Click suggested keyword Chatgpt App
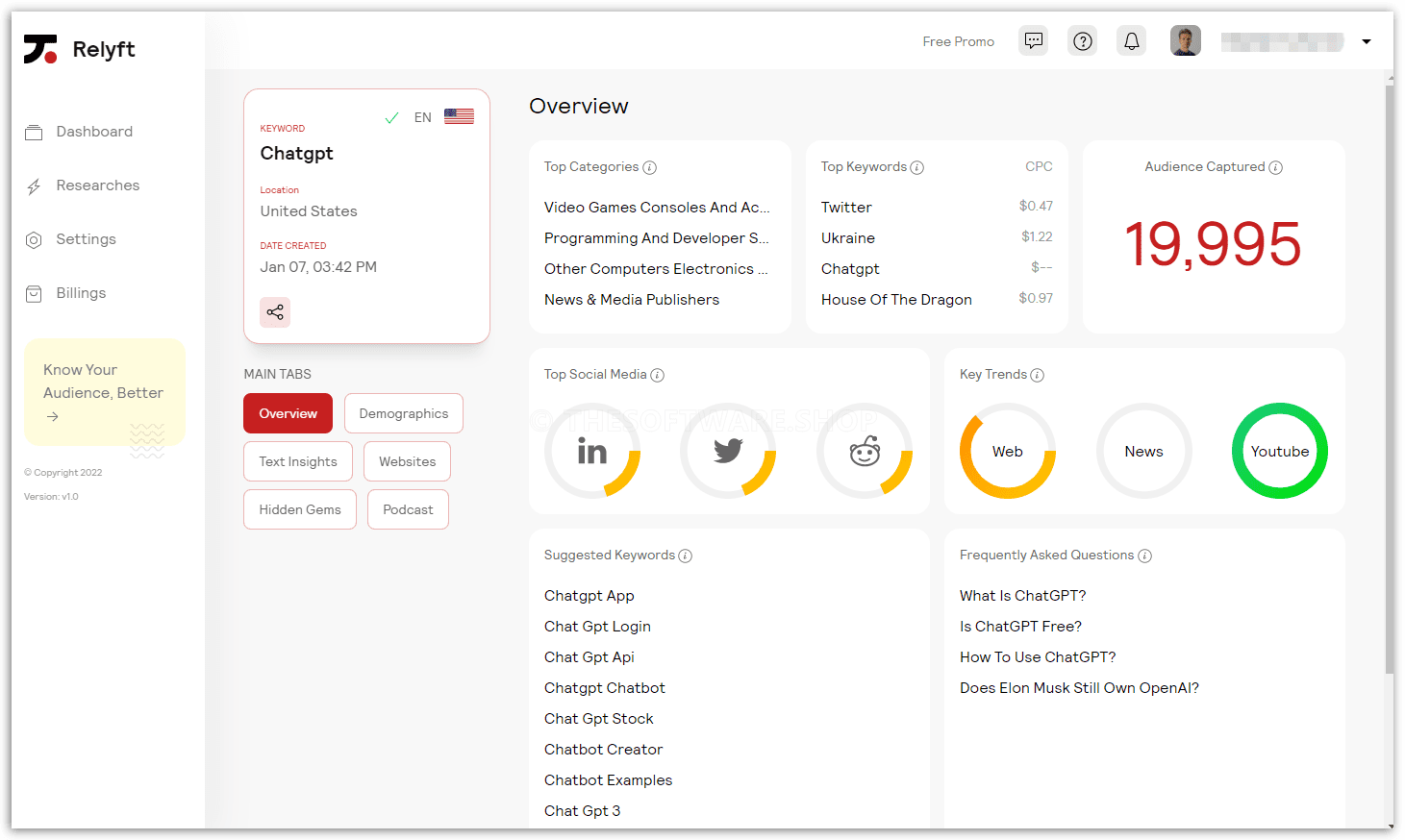This screenshot has height=840, width=1405. 590,596
